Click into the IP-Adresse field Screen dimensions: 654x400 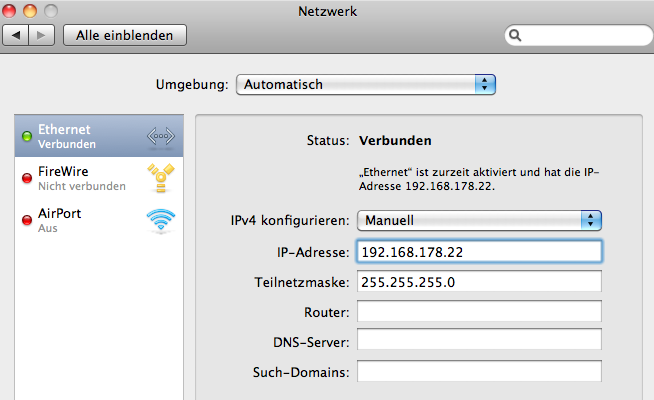pos(479,251)
